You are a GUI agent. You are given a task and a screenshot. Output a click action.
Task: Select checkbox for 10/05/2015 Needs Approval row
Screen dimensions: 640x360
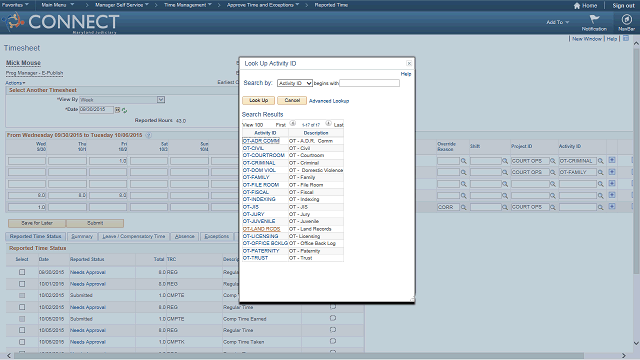22,330
